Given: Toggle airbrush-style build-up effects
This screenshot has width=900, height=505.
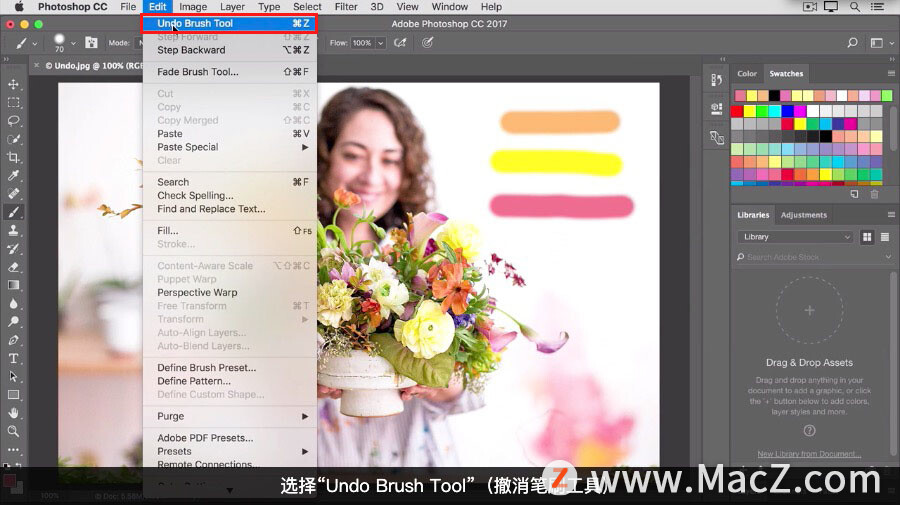Looking at the screenshot, I should [400, 42].
